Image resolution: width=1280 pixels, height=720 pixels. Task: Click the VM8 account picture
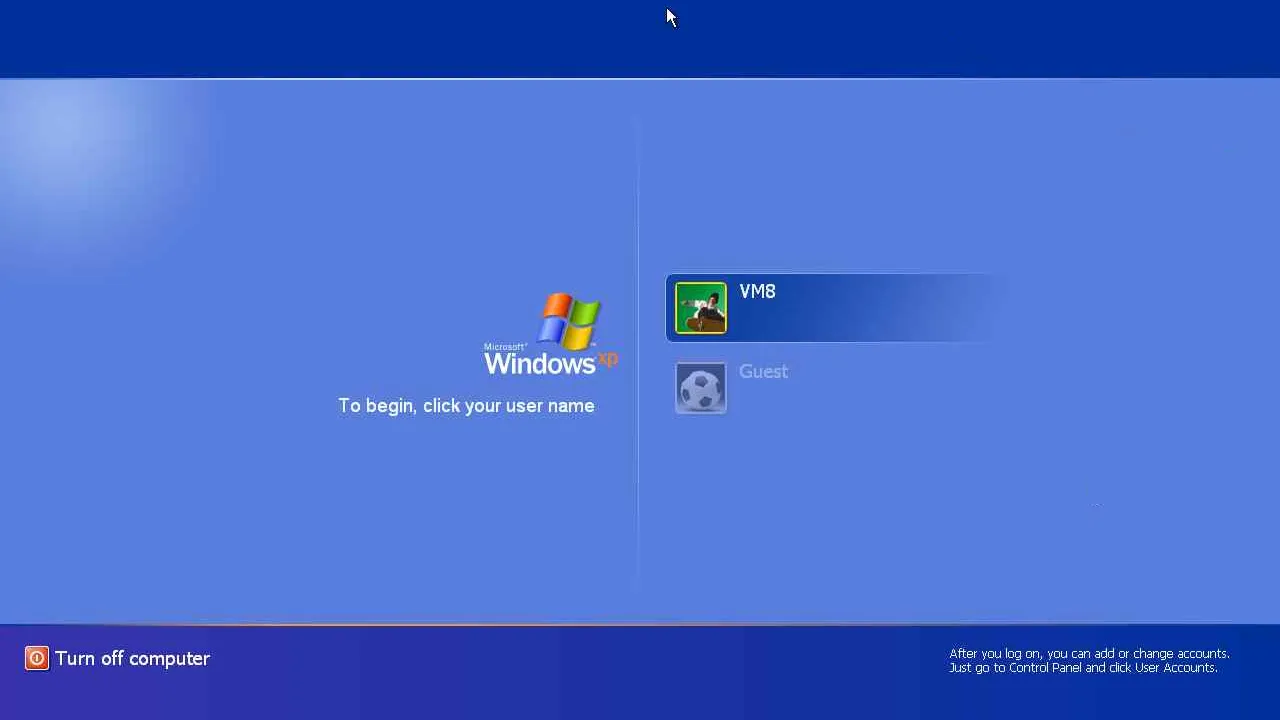pyautogui.click(x=700, y=308)
